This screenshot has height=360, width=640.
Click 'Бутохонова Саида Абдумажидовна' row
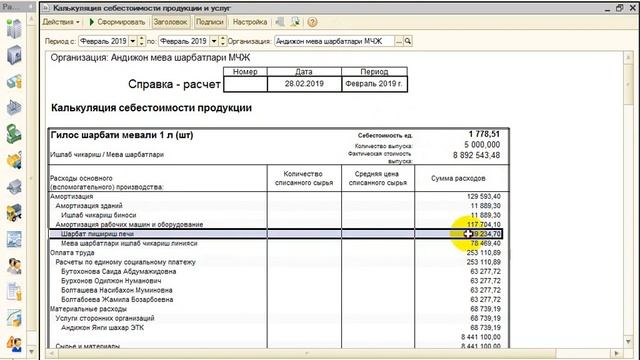279,271
